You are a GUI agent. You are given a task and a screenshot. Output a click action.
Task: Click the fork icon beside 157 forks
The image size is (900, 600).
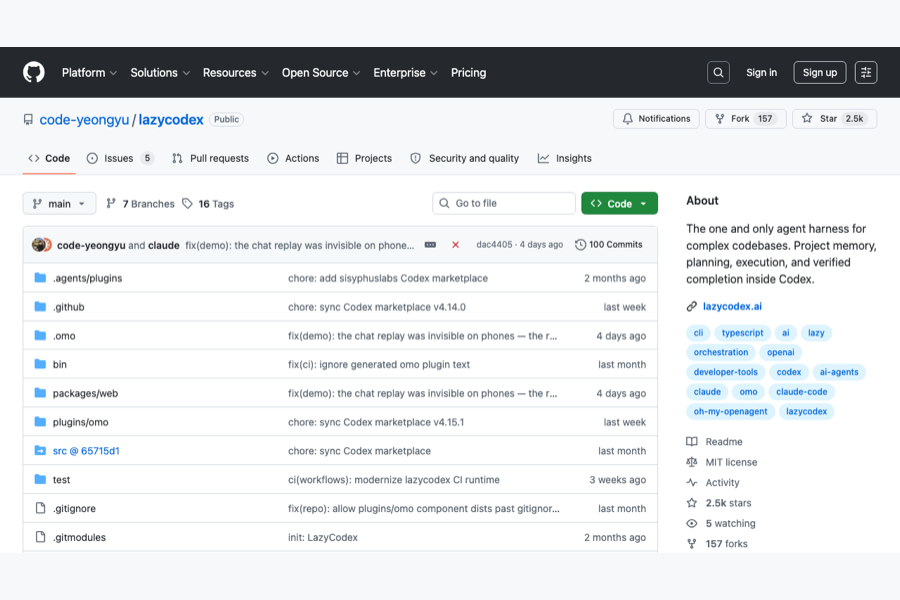click(x=692, y=544)
